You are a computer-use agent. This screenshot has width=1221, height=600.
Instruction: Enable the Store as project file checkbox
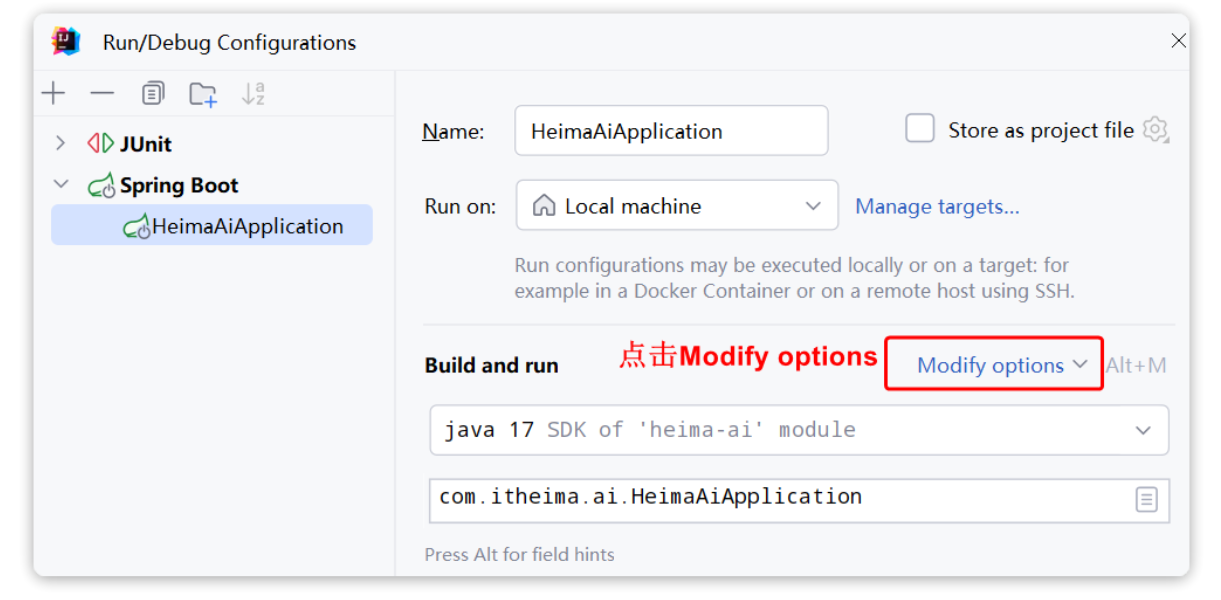point(920,129)
